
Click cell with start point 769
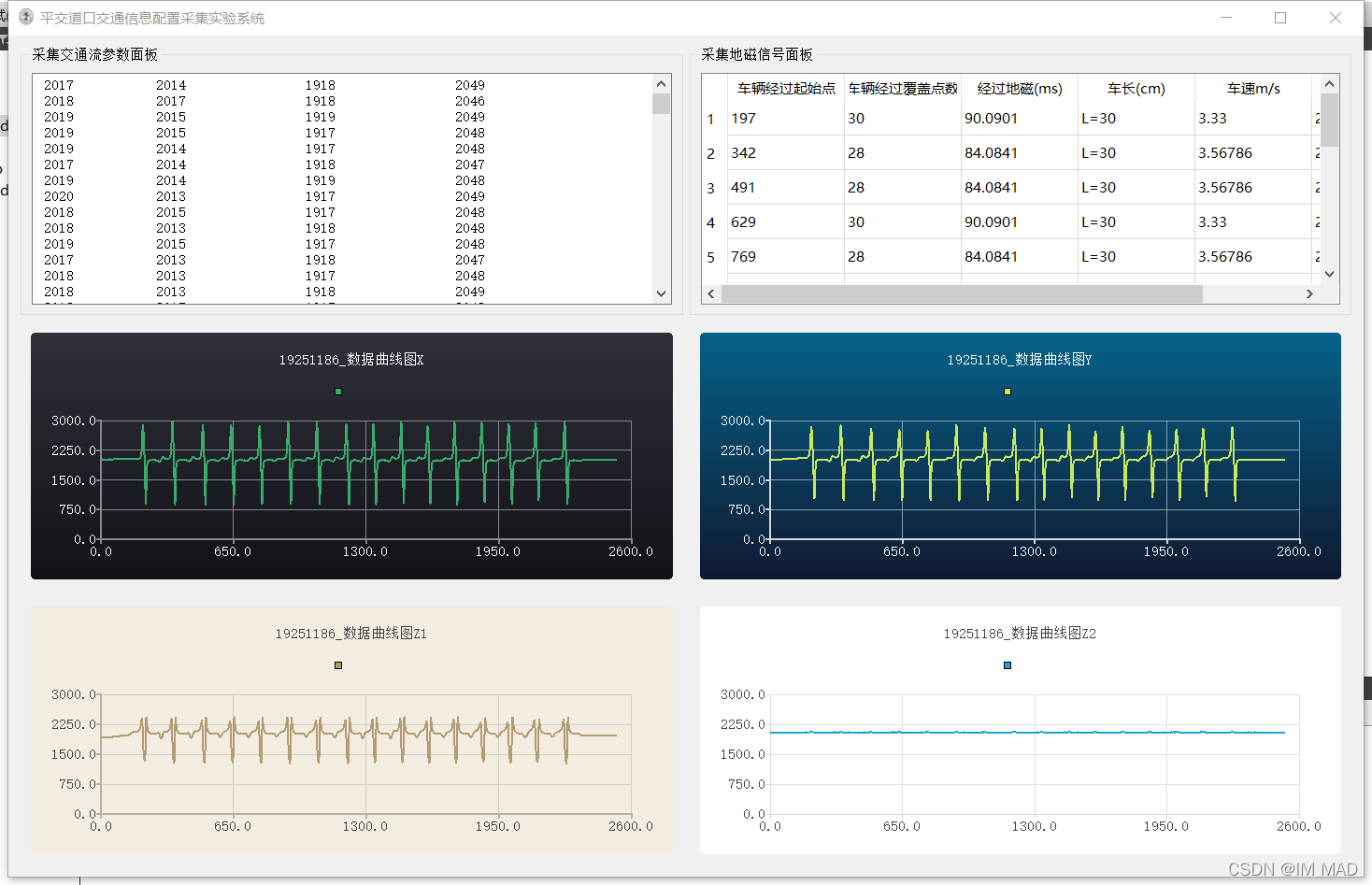(x=786, y=257)
